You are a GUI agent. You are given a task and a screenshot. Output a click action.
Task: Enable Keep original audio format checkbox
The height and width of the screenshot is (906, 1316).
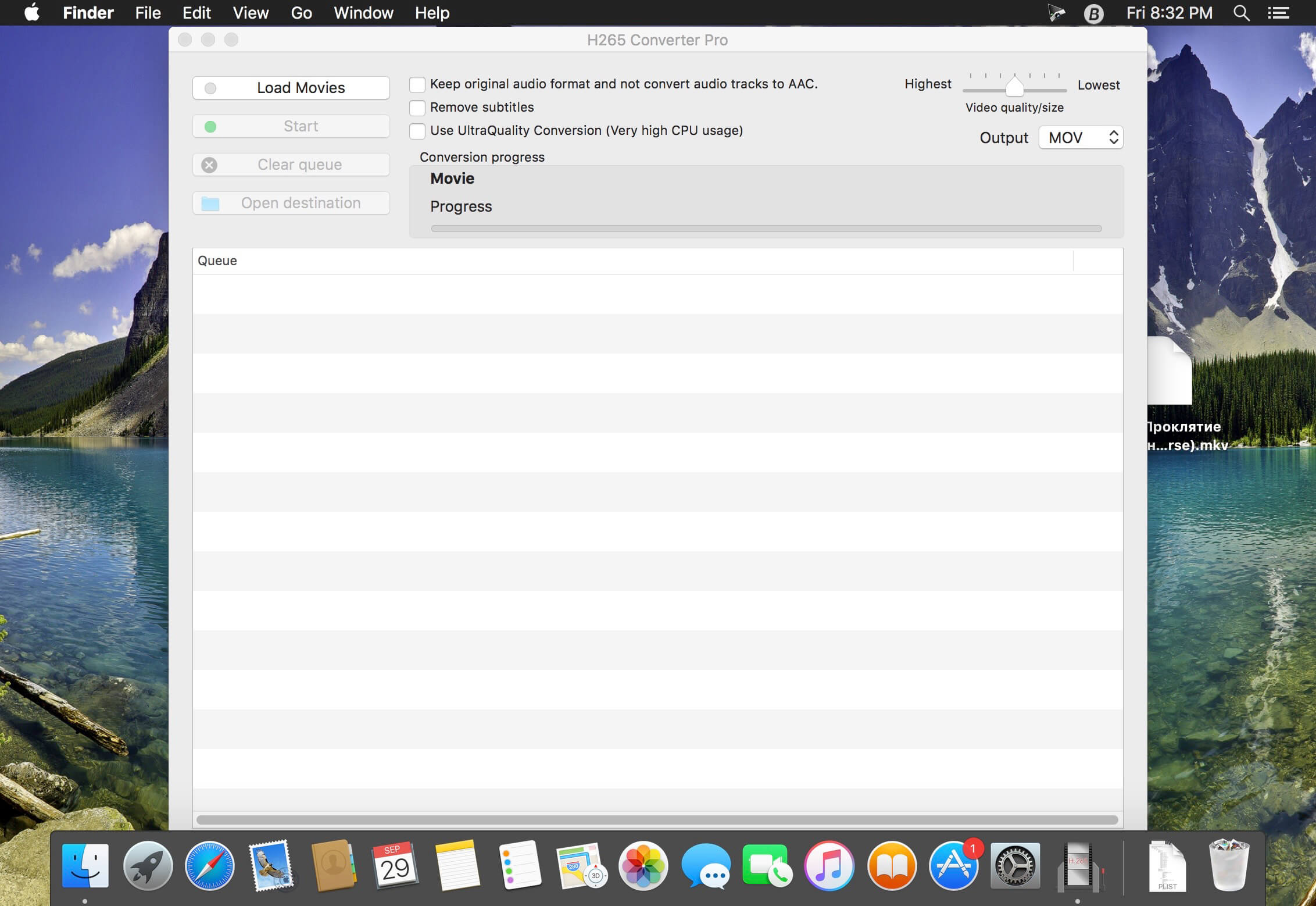(417, 83)
